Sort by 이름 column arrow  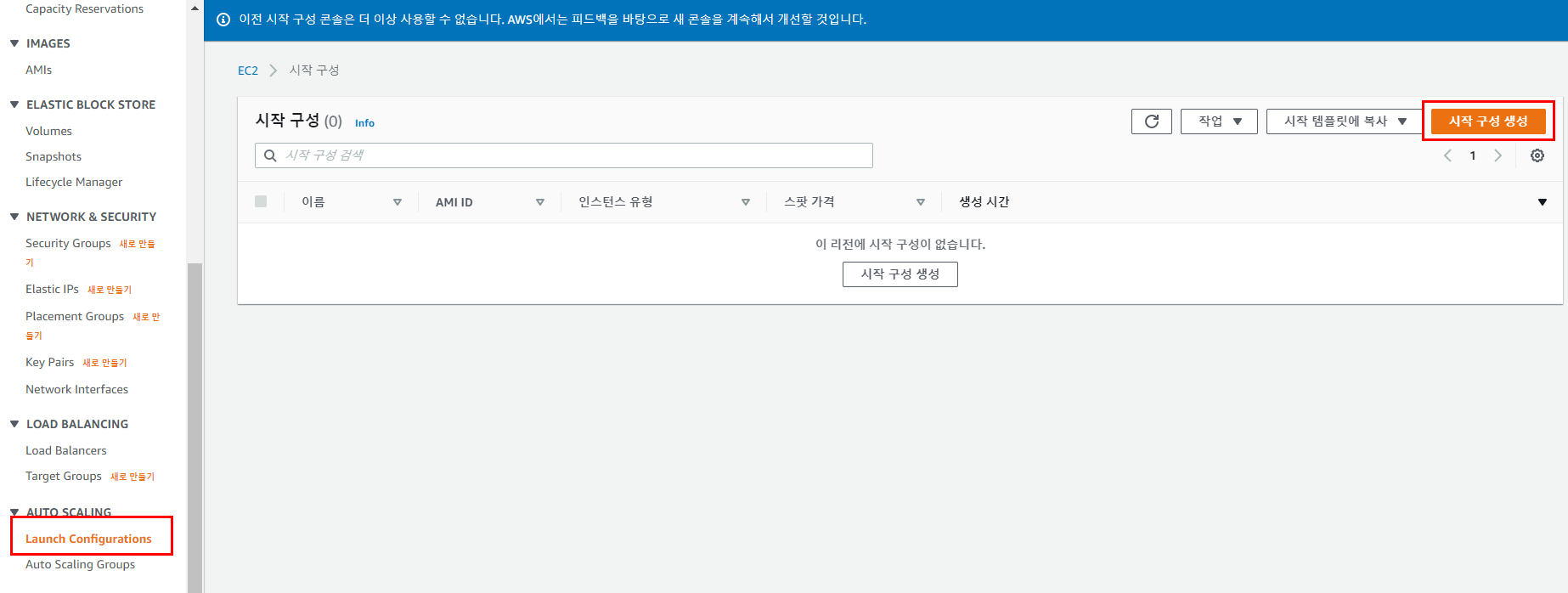coord(398,202)
